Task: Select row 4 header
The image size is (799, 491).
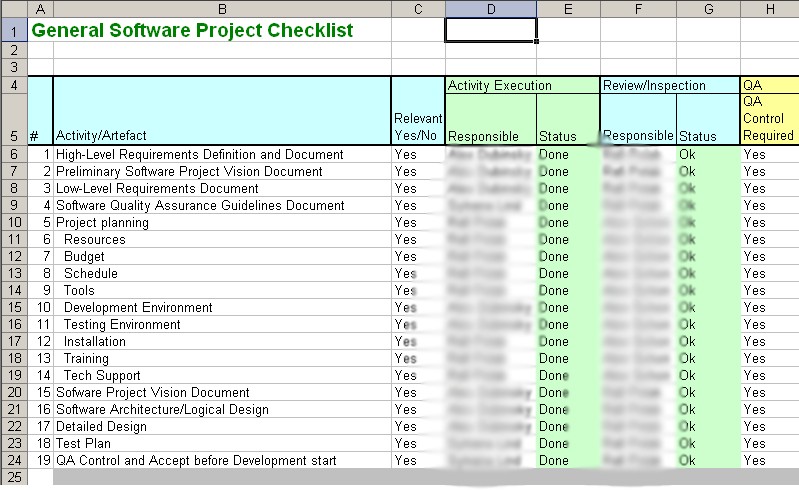Action: coord(14,85)
